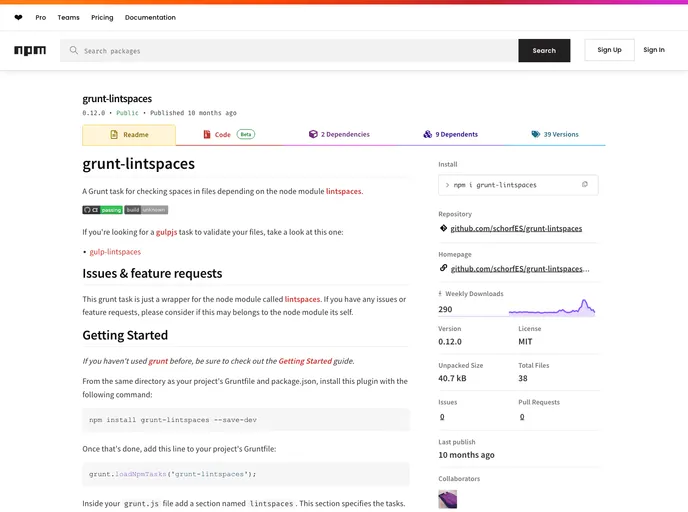The width and height of the screenshot is (688, 512).
Task: Open the Issues count link
Action: pyautogui.click(x=442, y=417)
